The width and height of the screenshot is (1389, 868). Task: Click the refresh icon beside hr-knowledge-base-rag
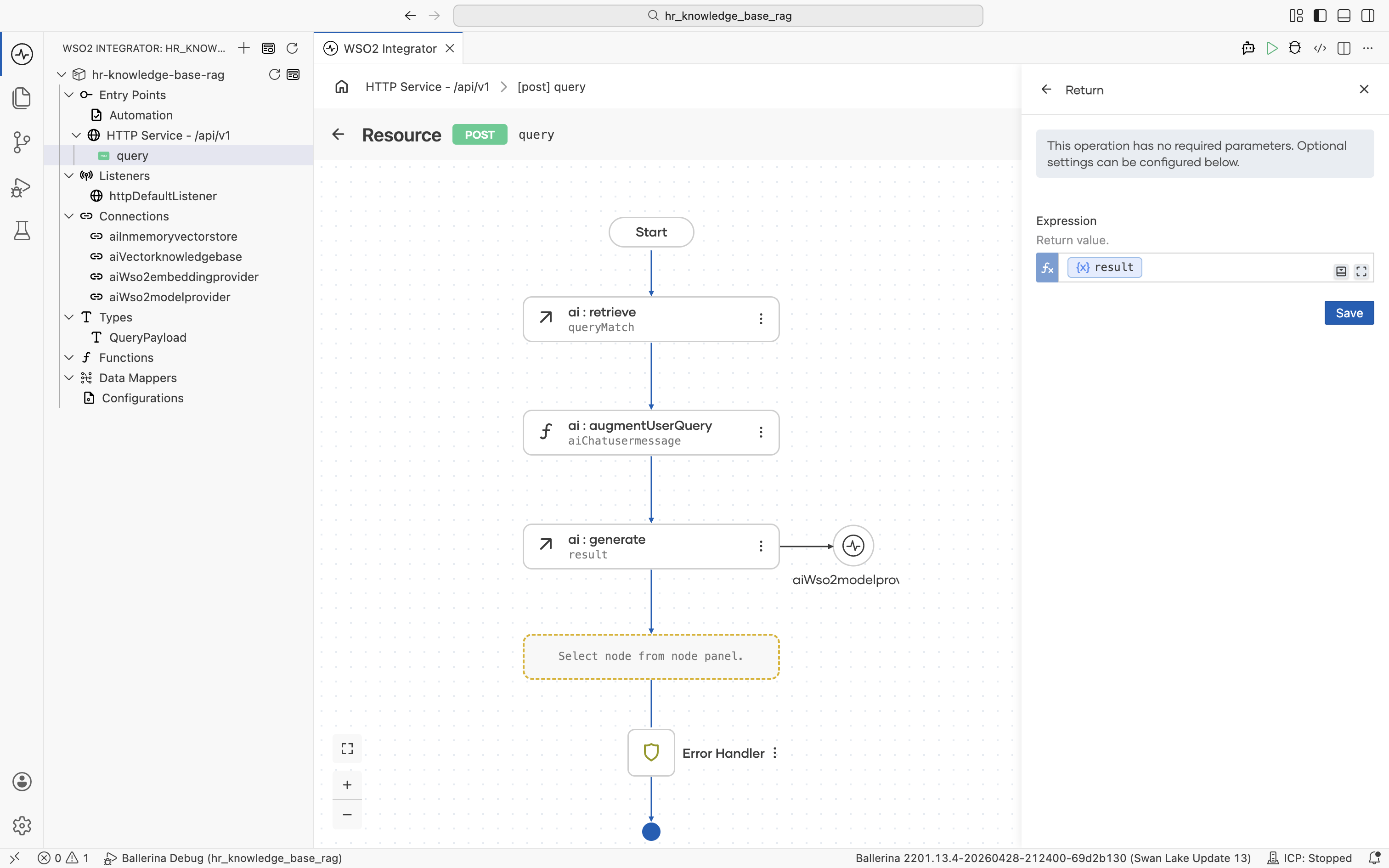click(x=274, y=74)
